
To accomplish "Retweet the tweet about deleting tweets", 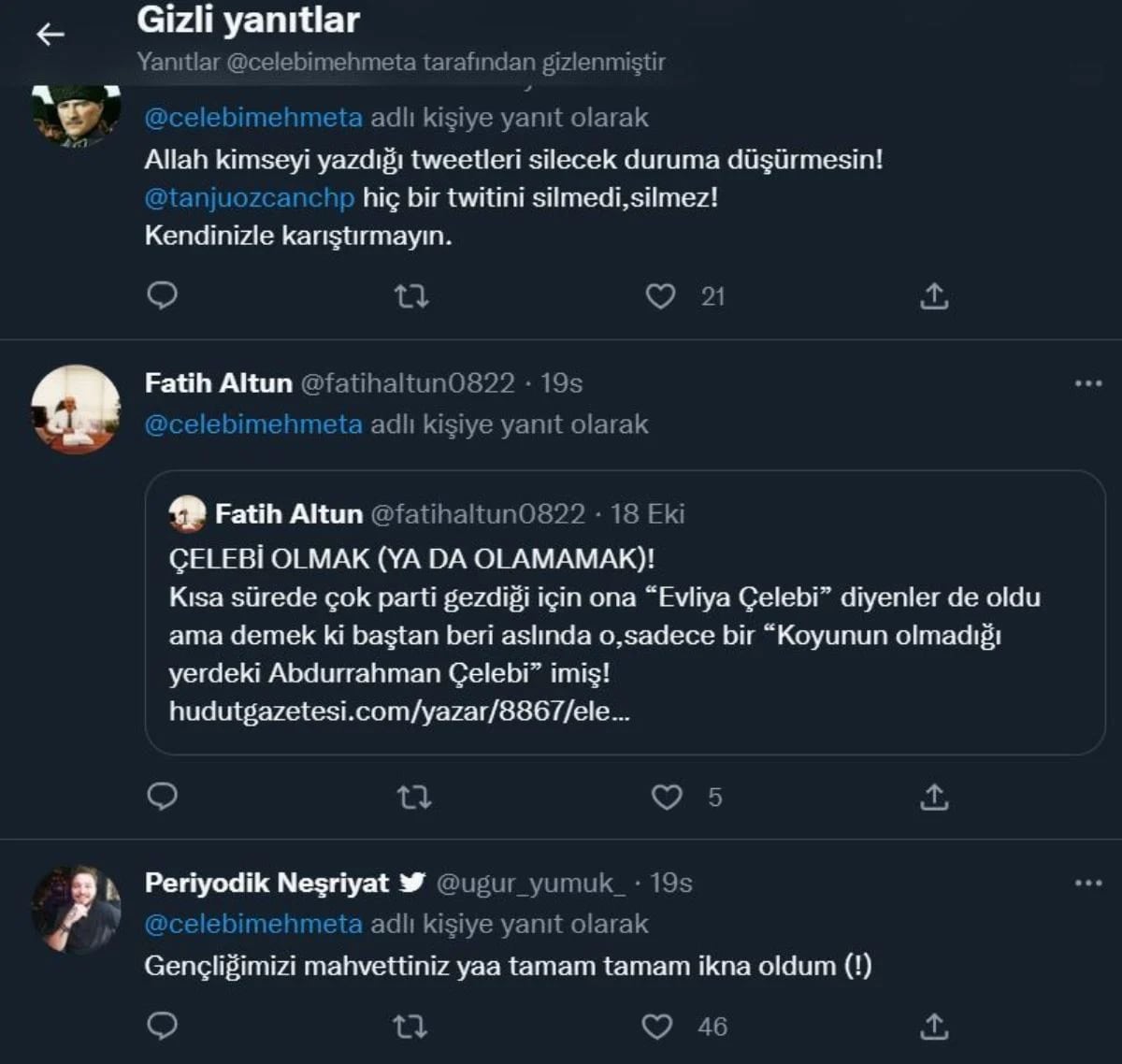I will pyautogui.click(x=411, y=297).
